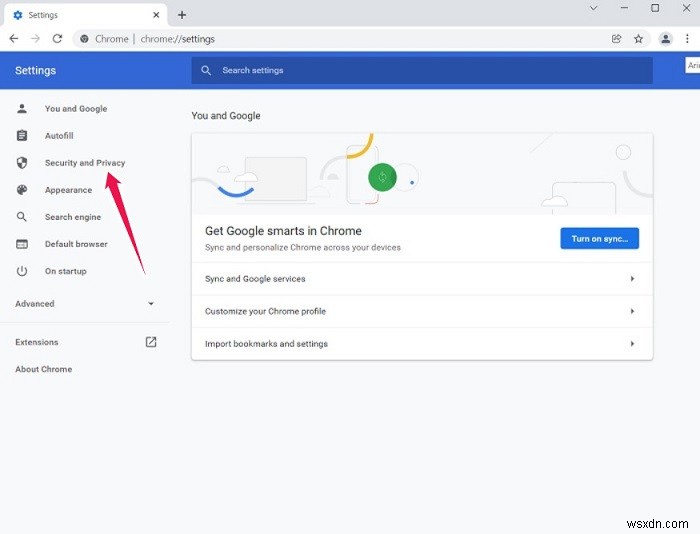Select Autofill in sidebar
700x534 pixels.
coord(59,135)
